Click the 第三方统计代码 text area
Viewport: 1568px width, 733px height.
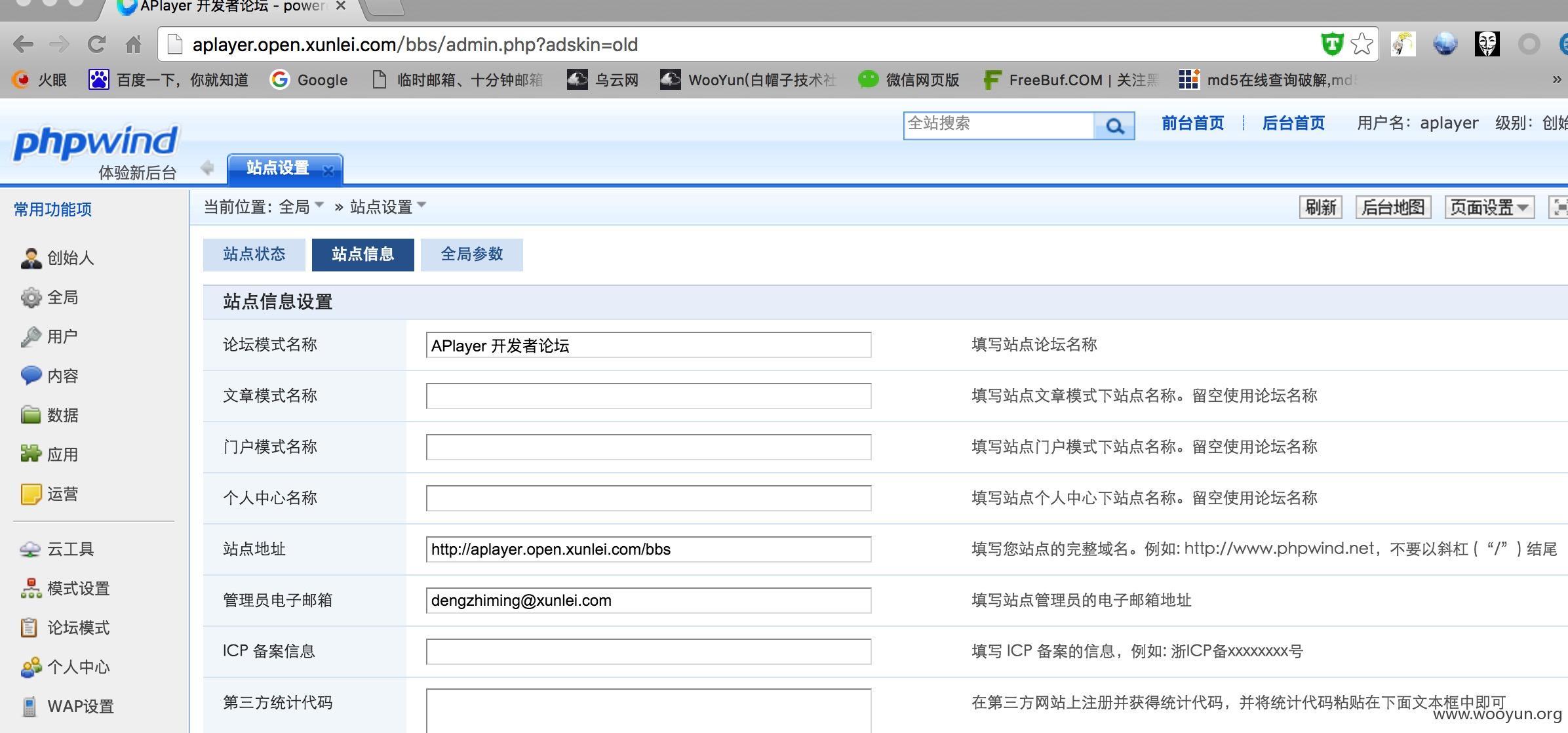(x=648, y=711)
